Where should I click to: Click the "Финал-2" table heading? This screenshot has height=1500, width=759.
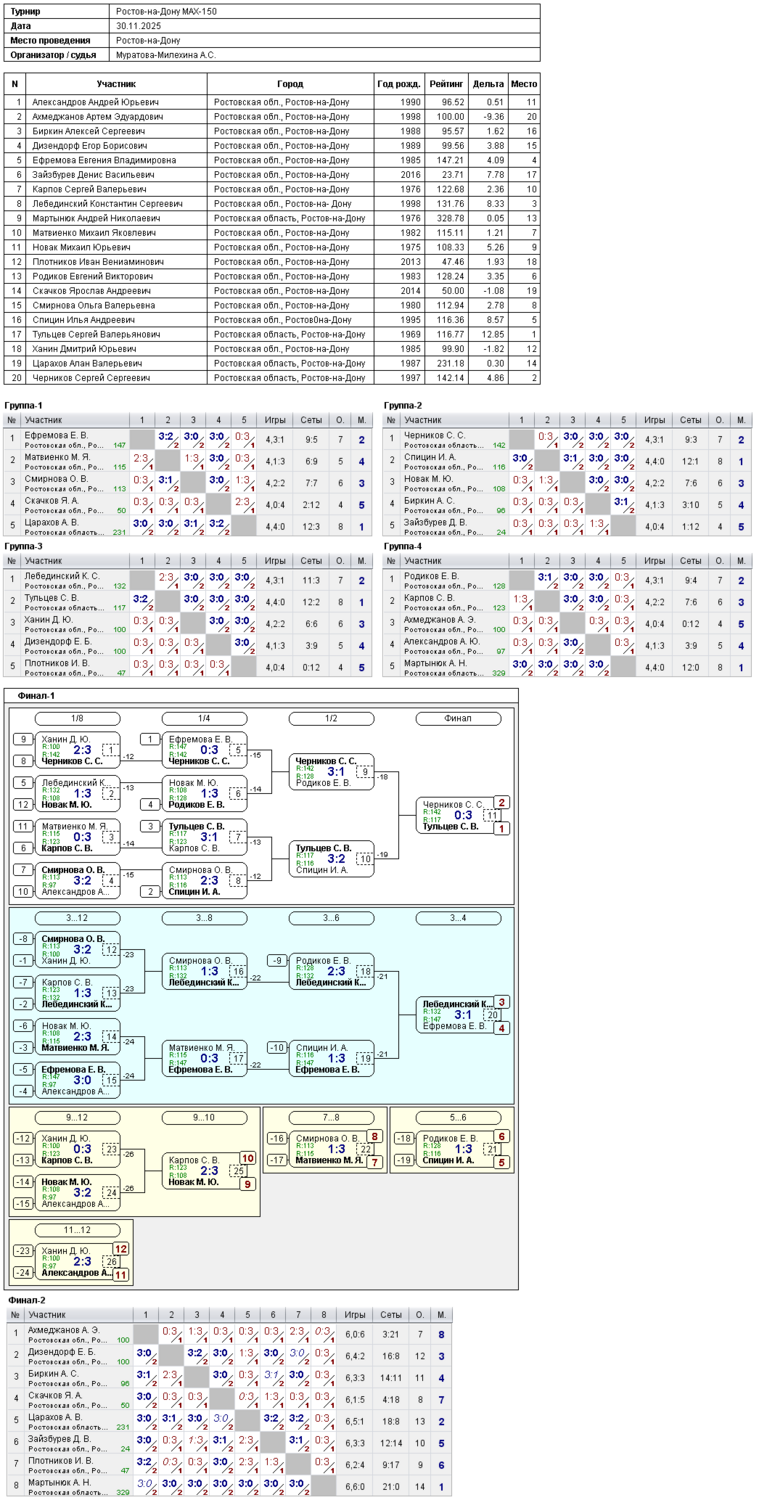tap(27, 1300)
